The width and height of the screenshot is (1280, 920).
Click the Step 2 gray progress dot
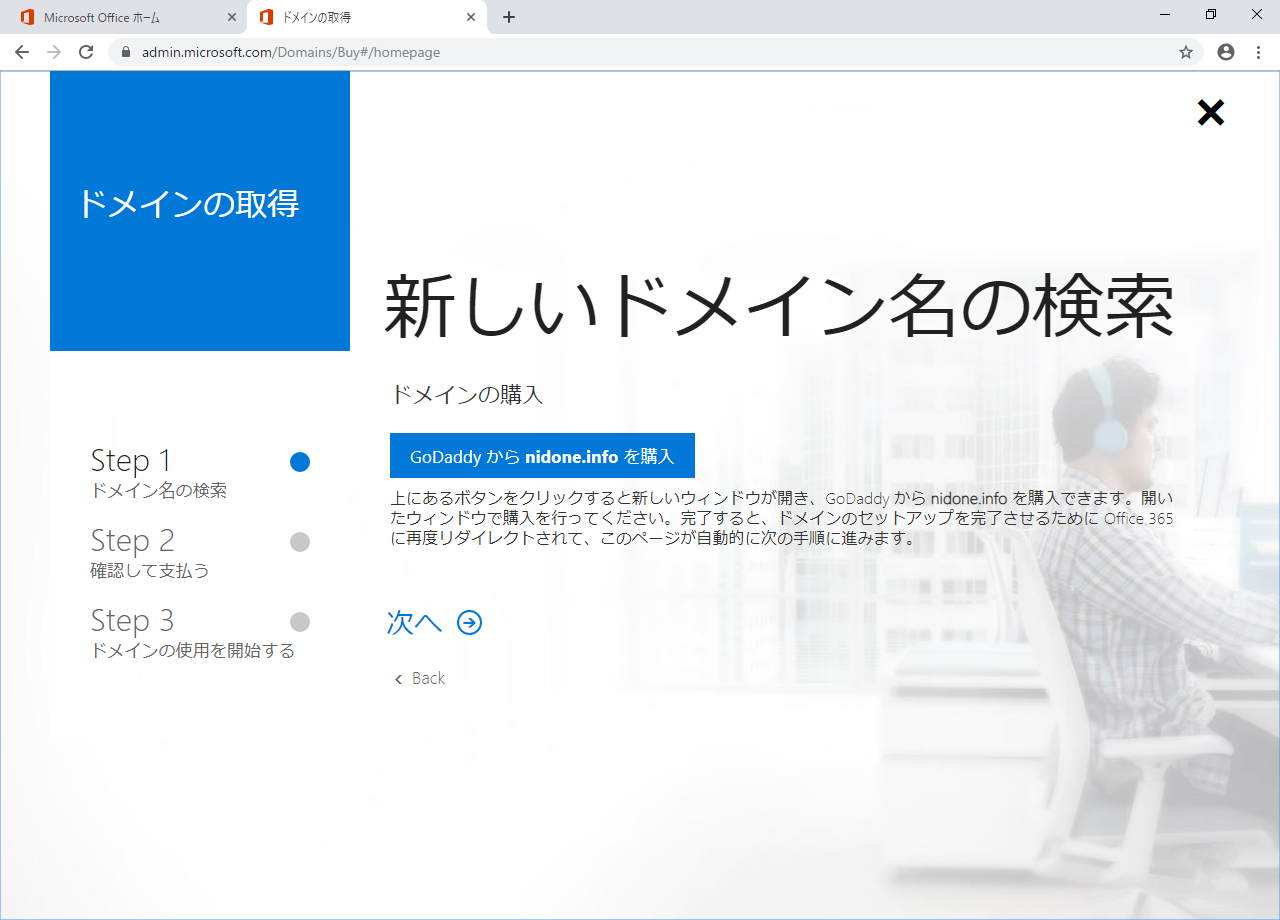point(300,542)
